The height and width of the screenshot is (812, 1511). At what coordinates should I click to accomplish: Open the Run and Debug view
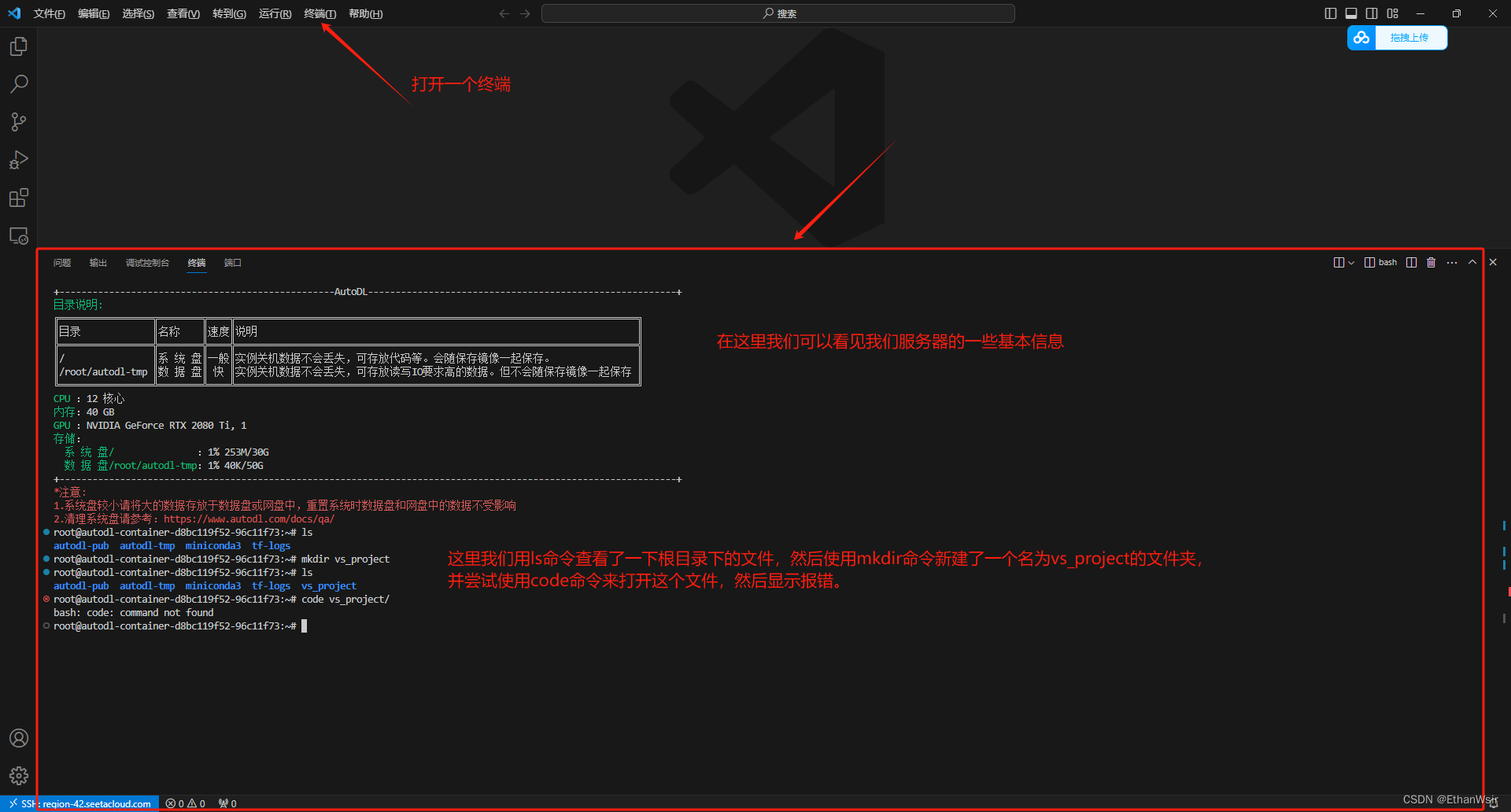click(19, 160)
